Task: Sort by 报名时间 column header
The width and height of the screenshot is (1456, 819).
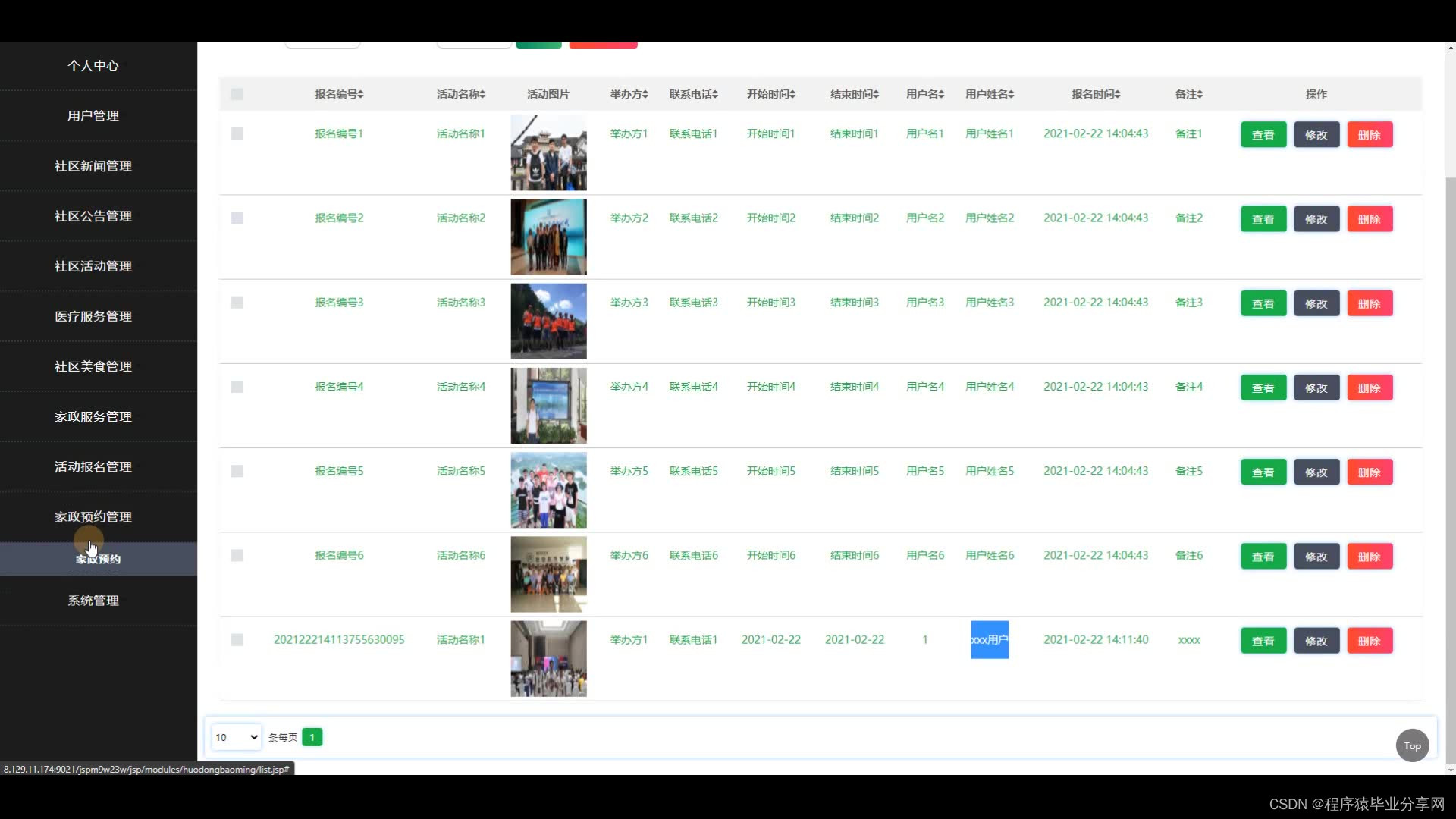Action: point(1095,94)
